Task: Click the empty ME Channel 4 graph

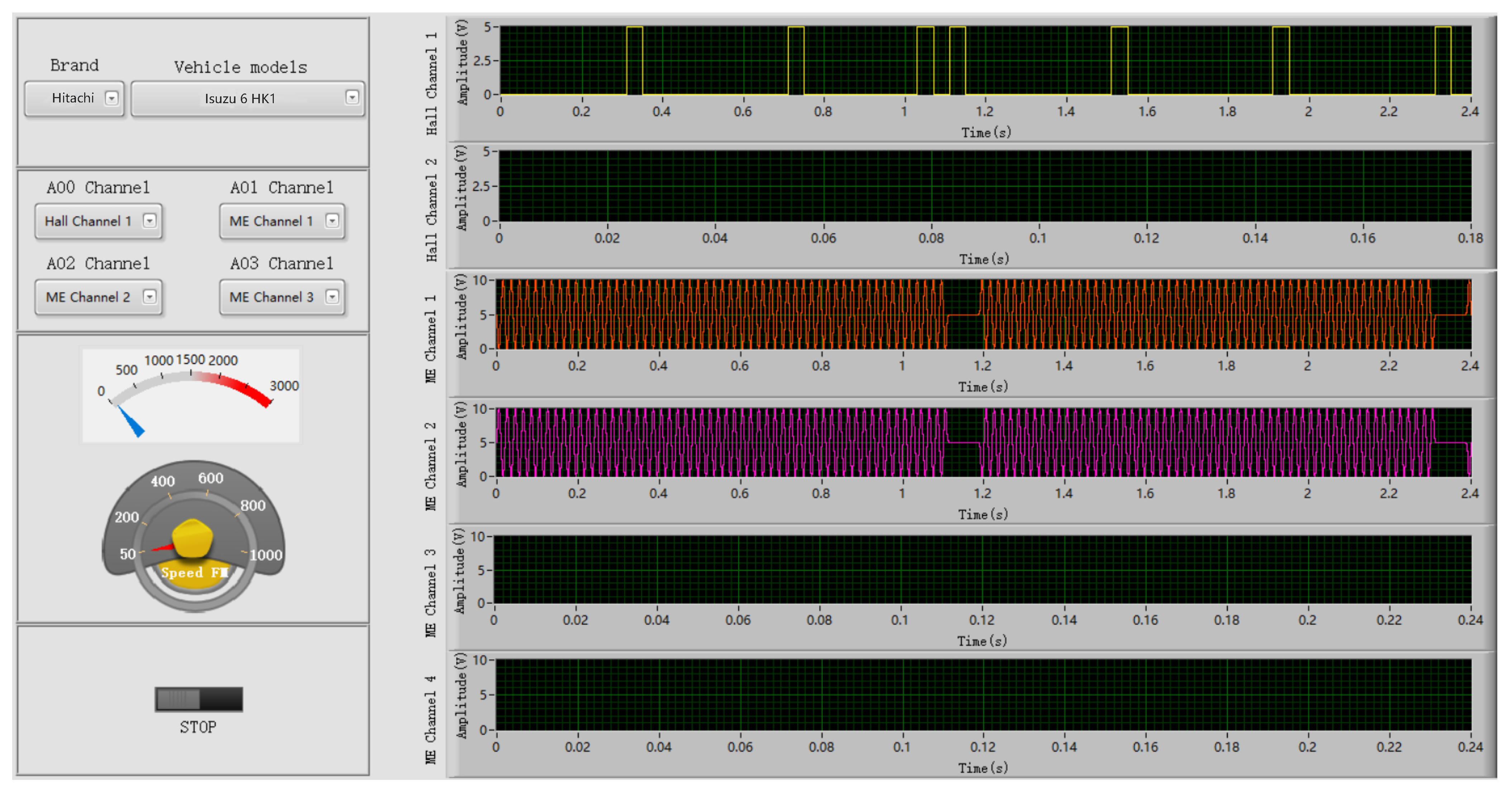Action: (x=984, y=695)
